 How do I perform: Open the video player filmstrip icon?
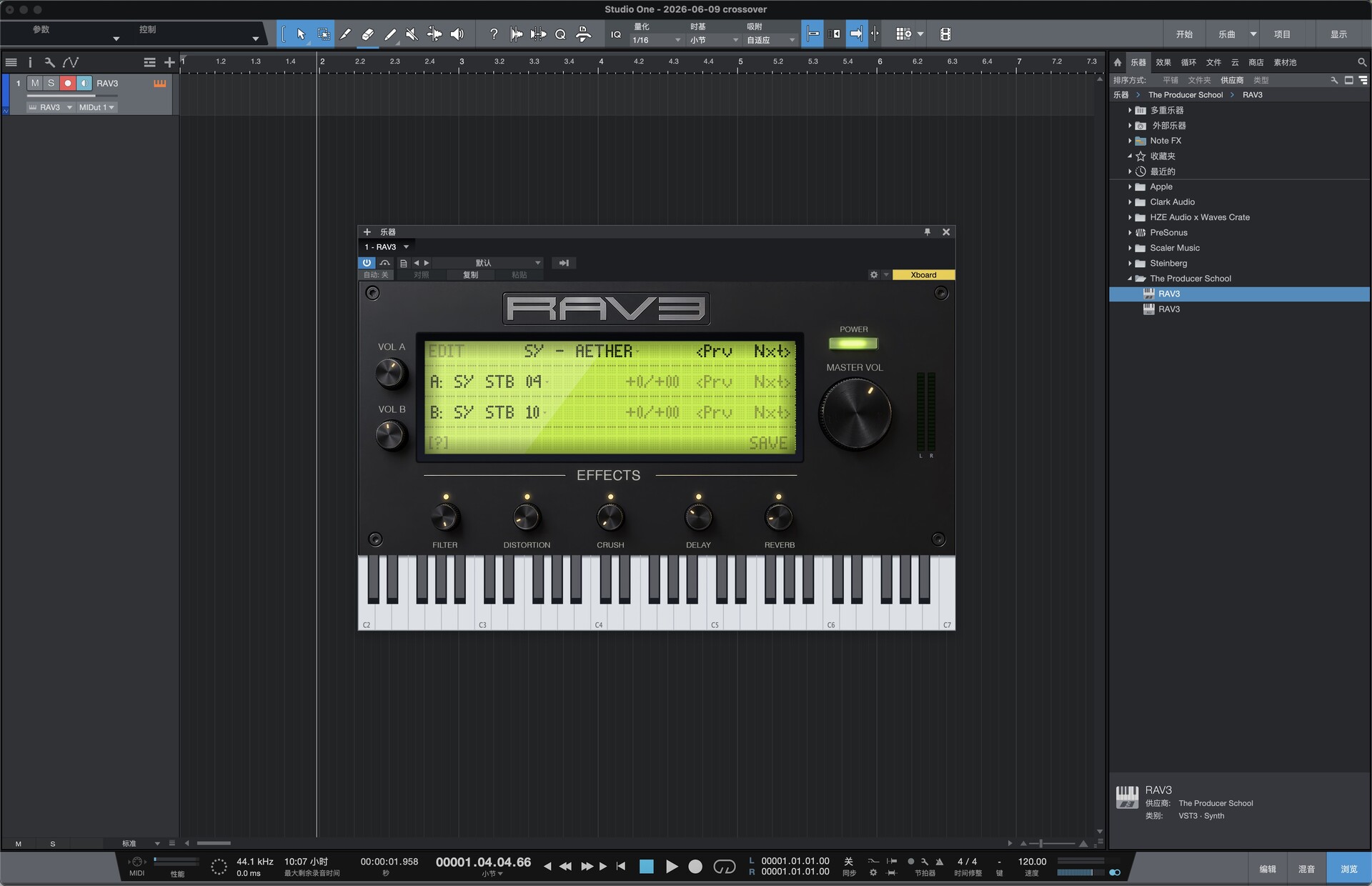coord(945,34)
